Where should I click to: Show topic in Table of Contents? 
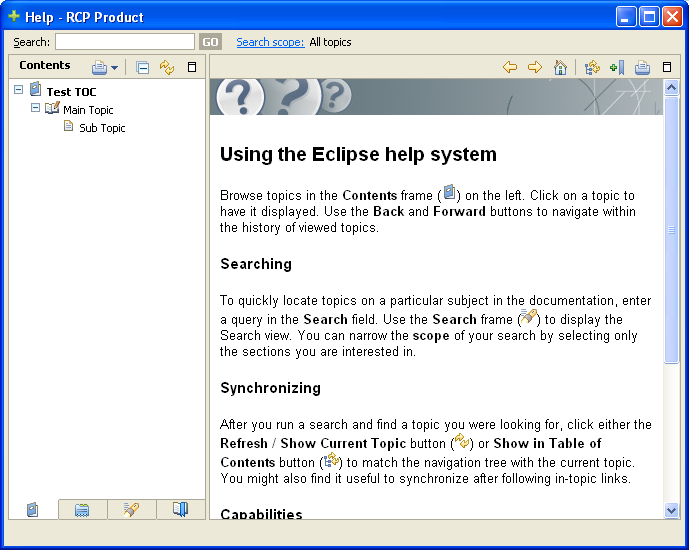point(592,67)
